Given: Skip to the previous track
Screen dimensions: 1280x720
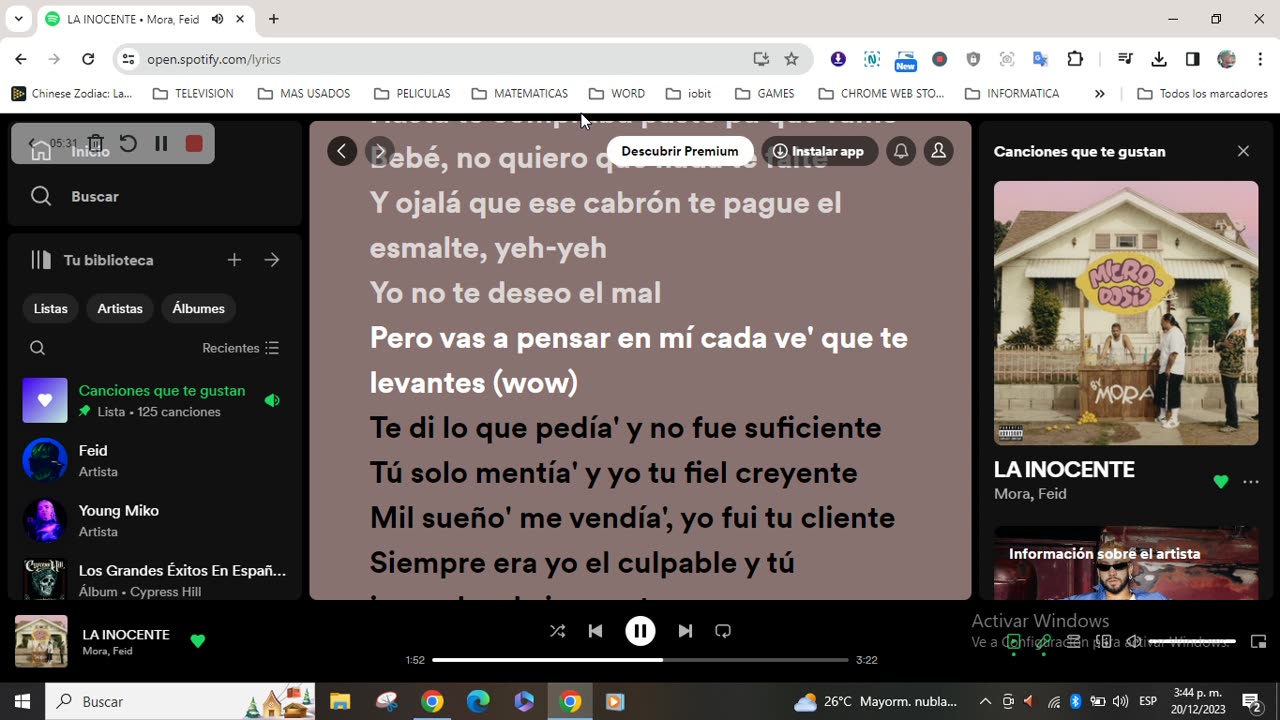Looking at the screenshot, I should coord(596,631).
